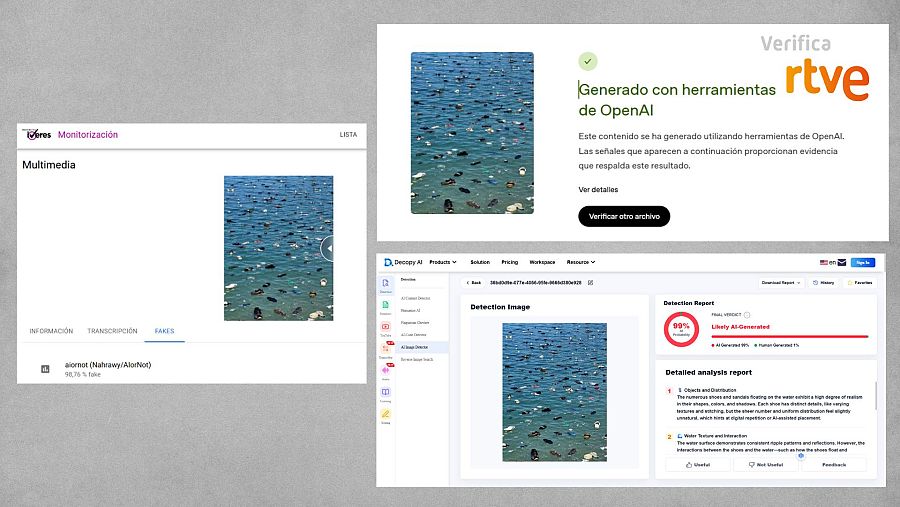Open the en language selector
This screenshot has width=900, height=507.
point(832,262)
